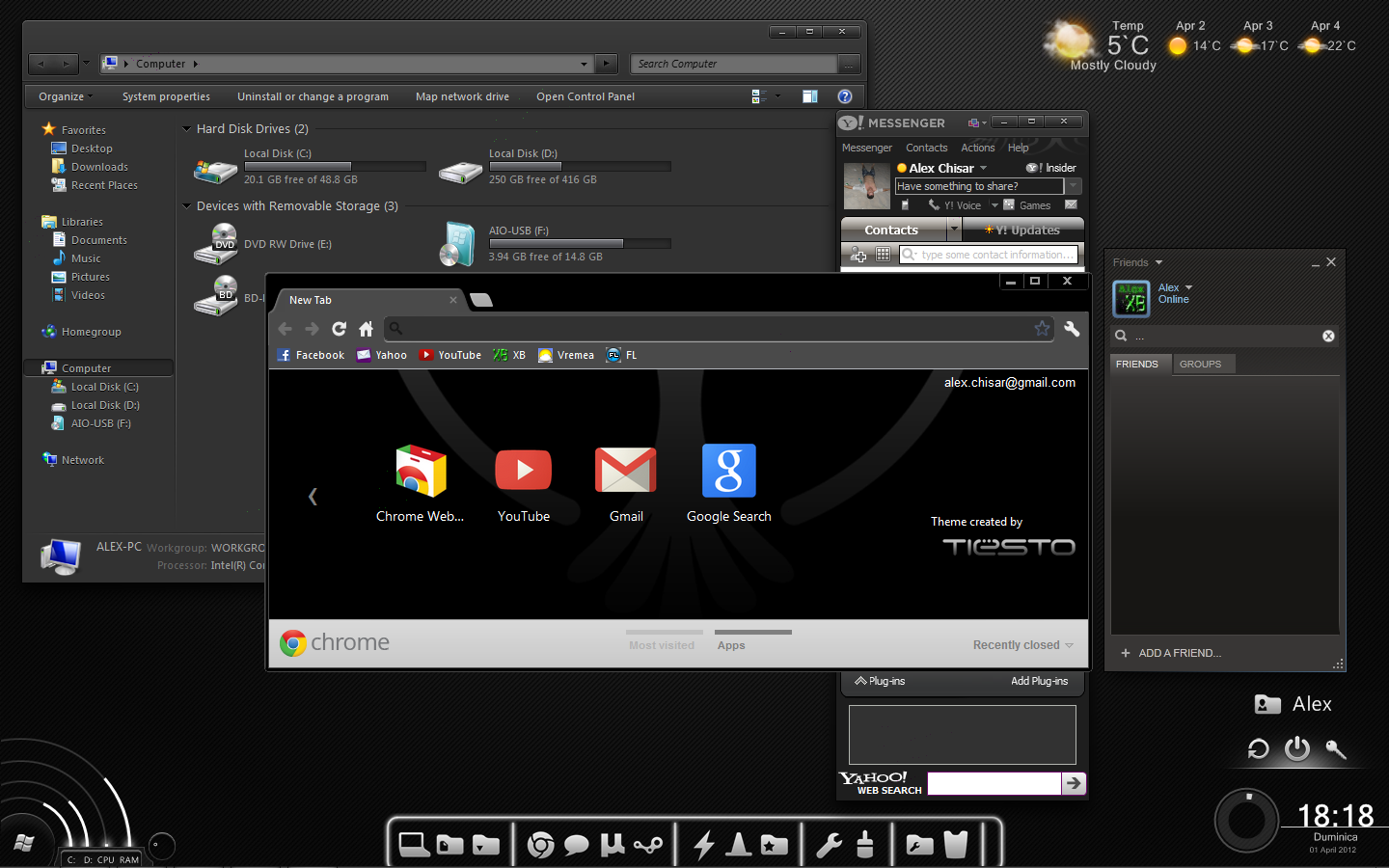Launch the Gmail app tile
The height and width of the screenshot is (868, 1389).
coord(626,483)
